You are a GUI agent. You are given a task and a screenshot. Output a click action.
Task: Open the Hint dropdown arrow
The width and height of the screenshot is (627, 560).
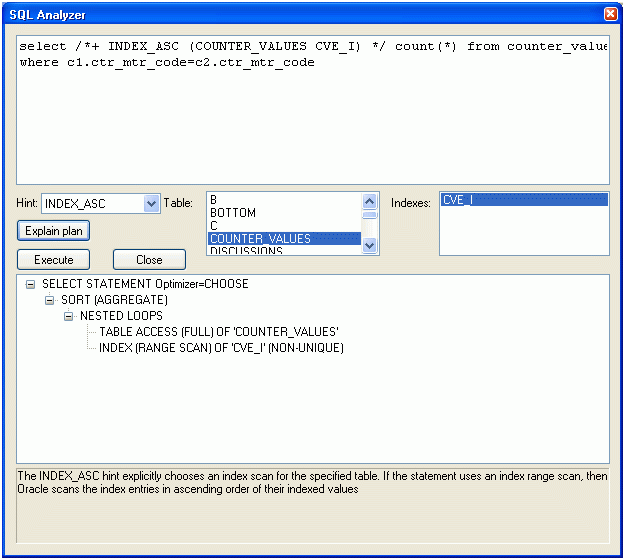(151, 204)
